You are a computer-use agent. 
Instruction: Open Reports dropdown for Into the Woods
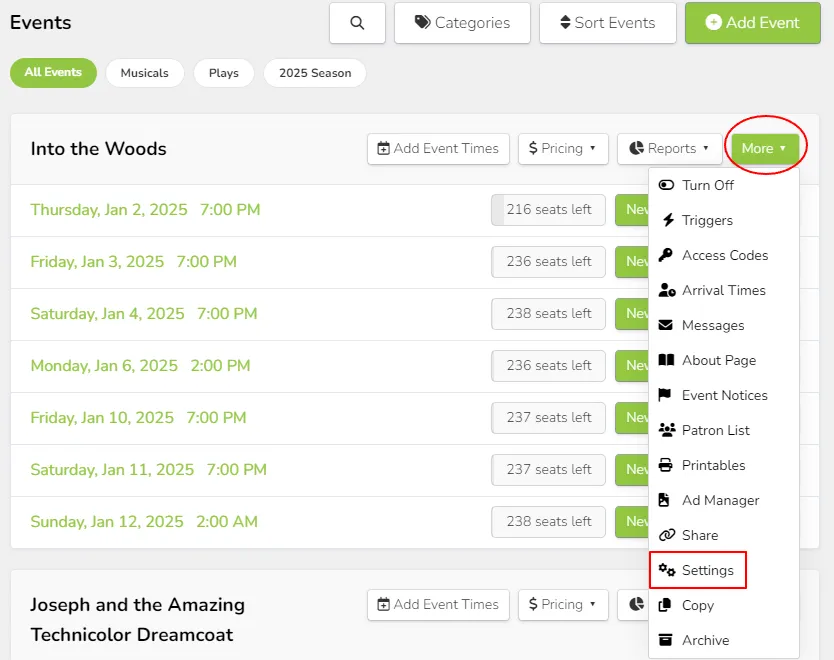point(669,149)
